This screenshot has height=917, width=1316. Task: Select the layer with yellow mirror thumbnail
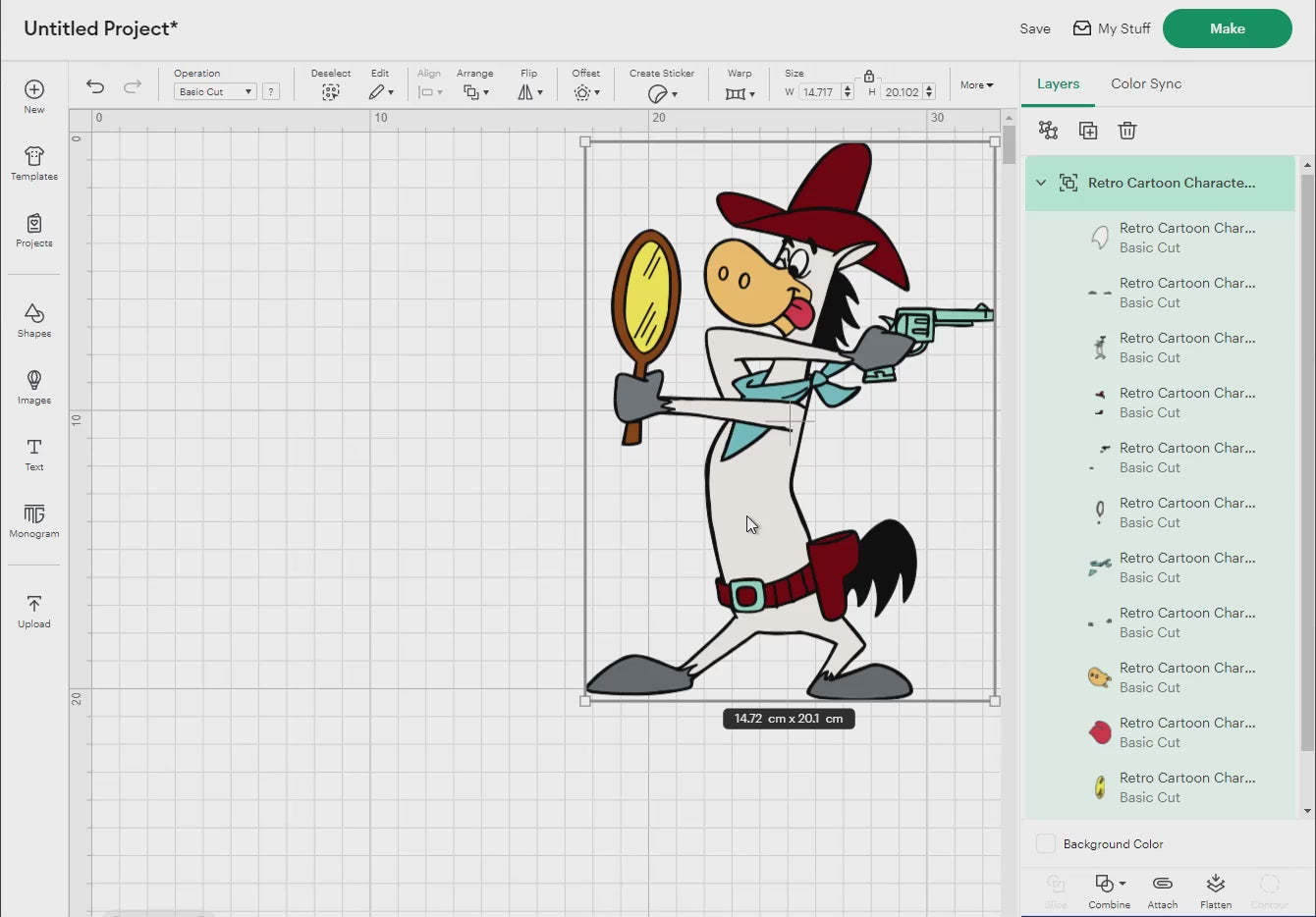(1160, 787)
